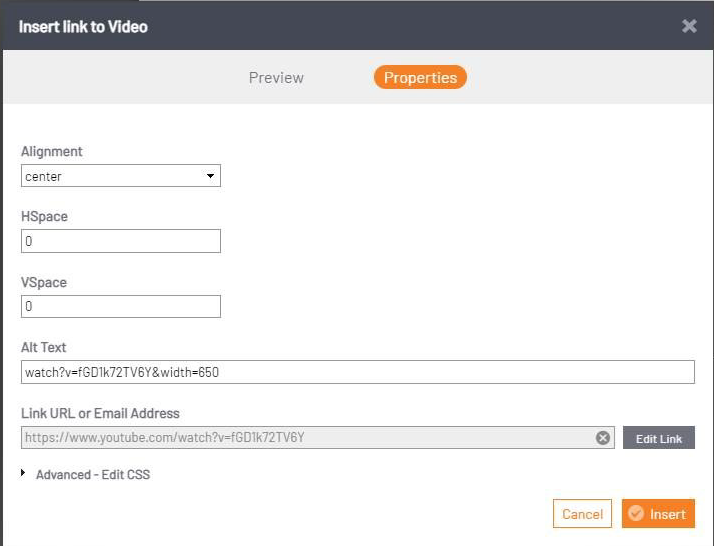
Task: Click the Insert link to Video title
Action: (83, 27)
